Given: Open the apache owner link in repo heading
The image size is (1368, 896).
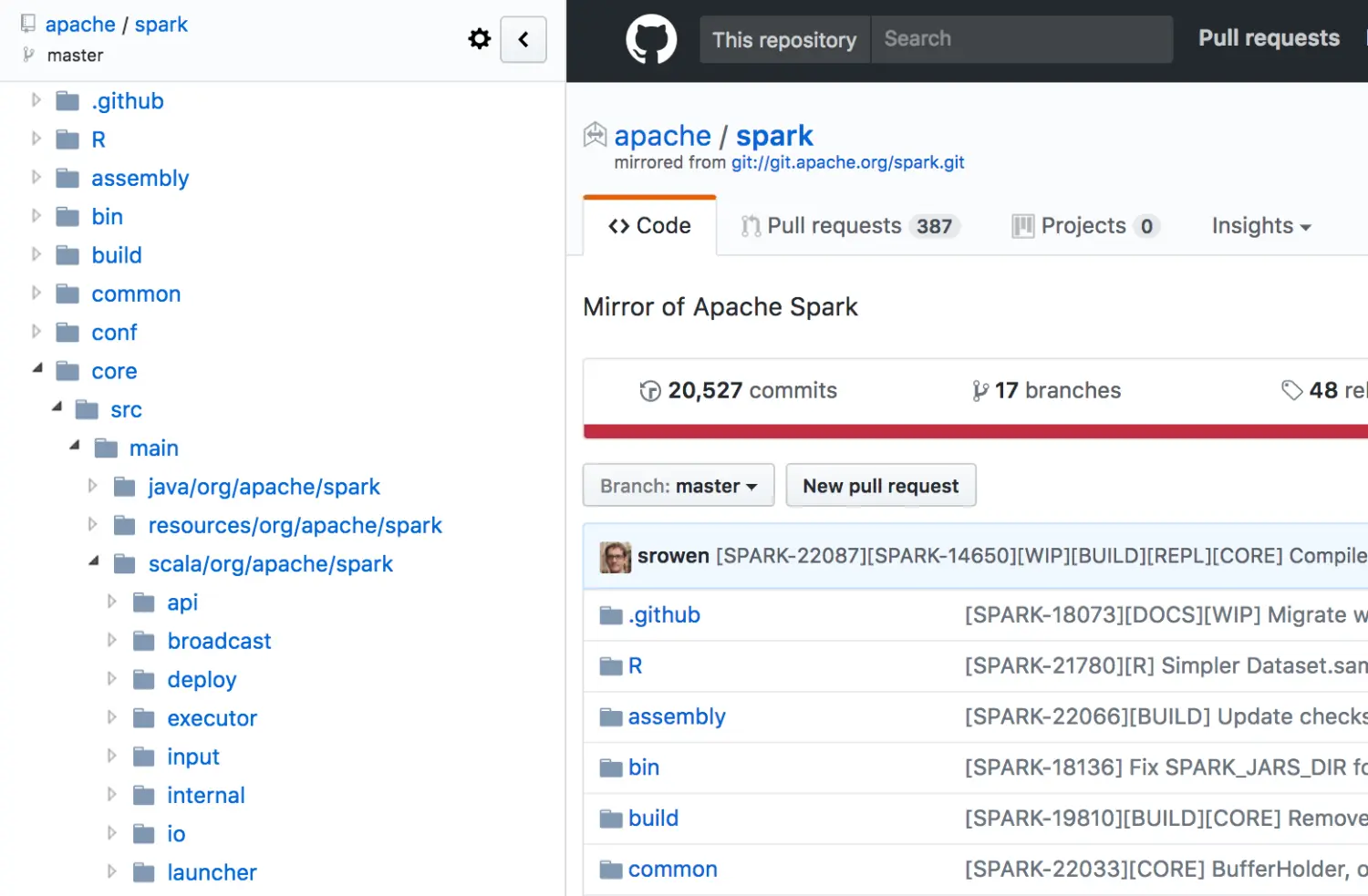Looking at the screenshot, I should (x=662, y=136).
